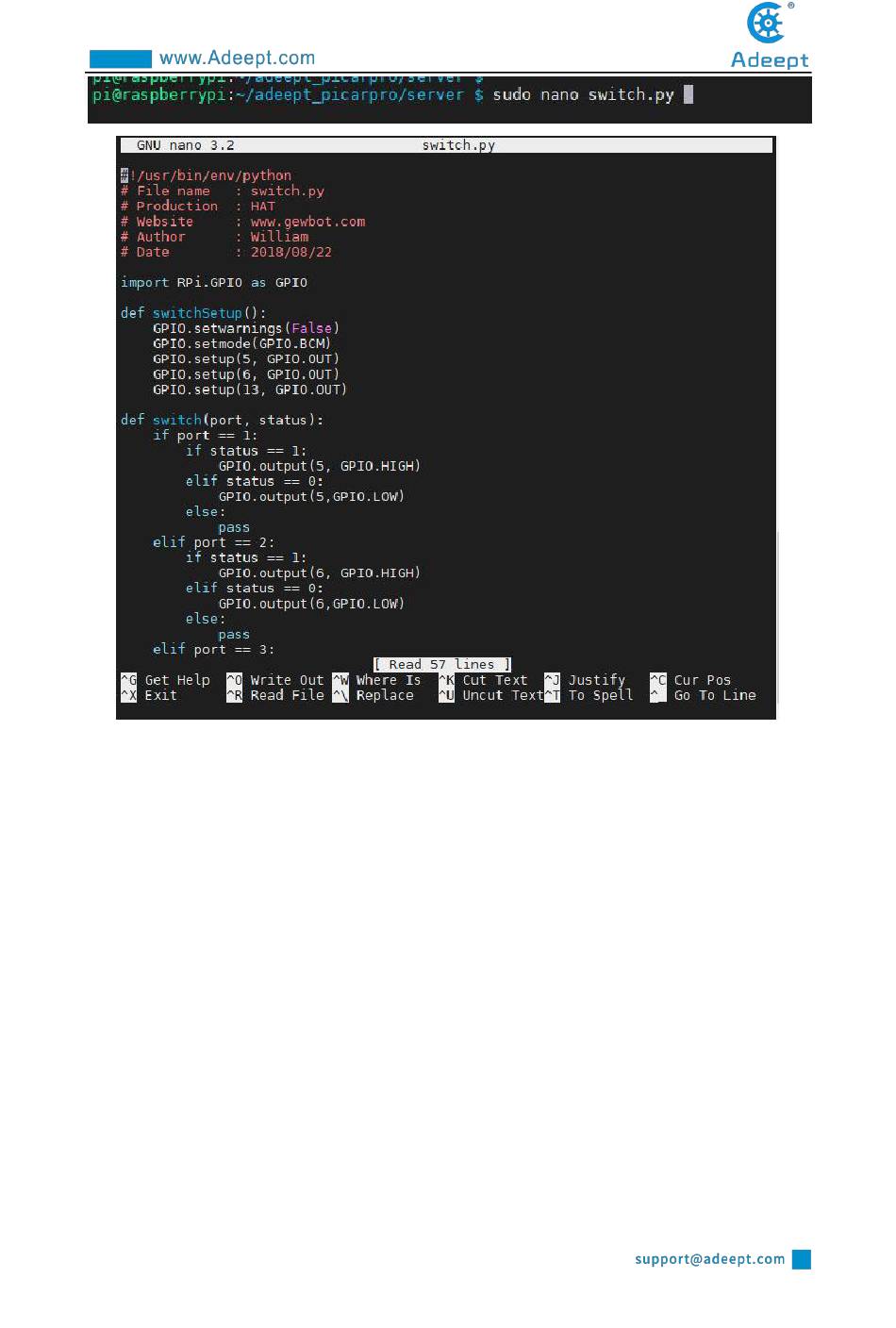Click the ^C Cur Pos shortcut
Screen dimensions: 896x1328
click(689, 680)
